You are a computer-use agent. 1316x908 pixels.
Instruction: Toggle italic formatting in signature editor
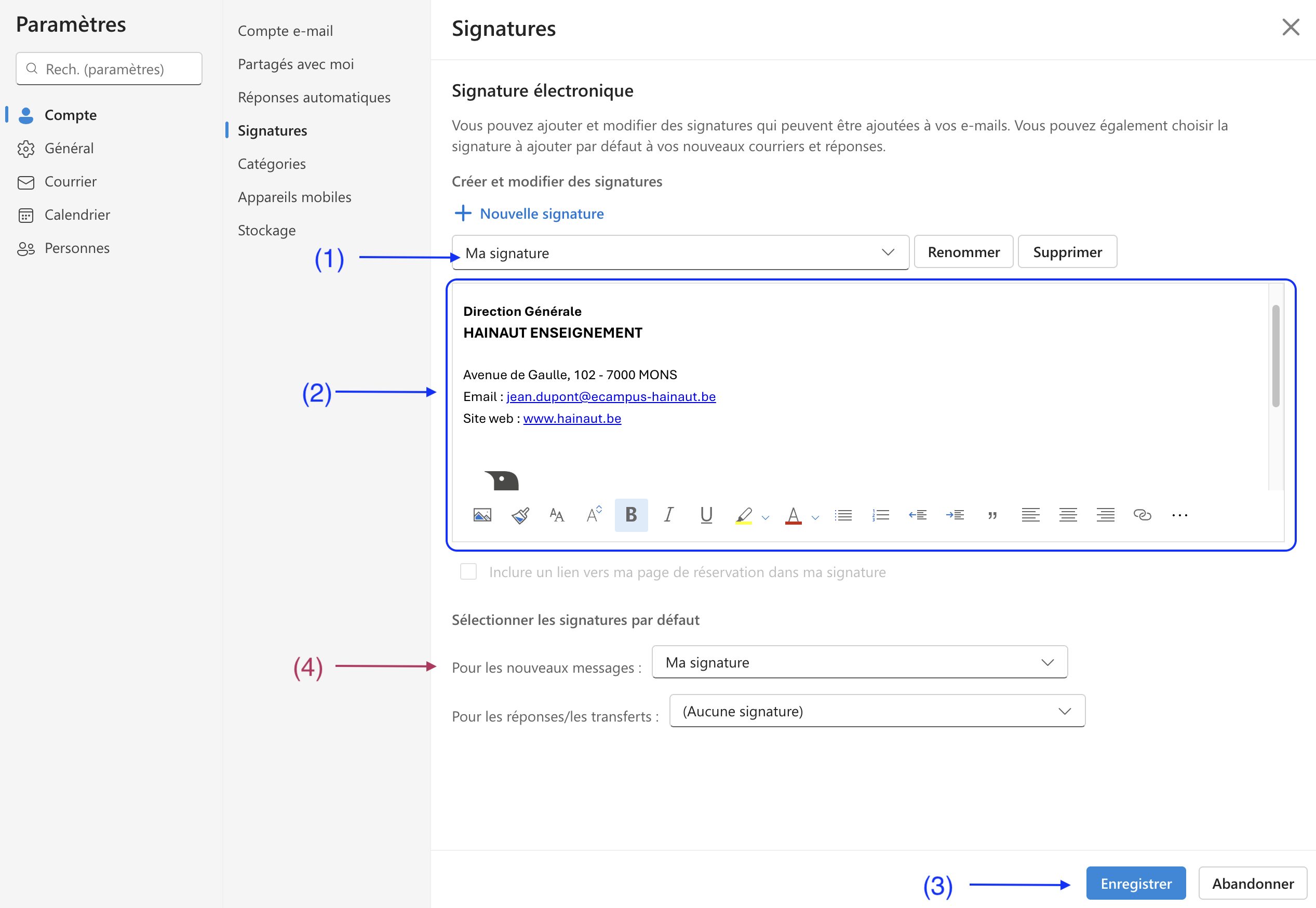pyautogui.click(x=669, y=515)
